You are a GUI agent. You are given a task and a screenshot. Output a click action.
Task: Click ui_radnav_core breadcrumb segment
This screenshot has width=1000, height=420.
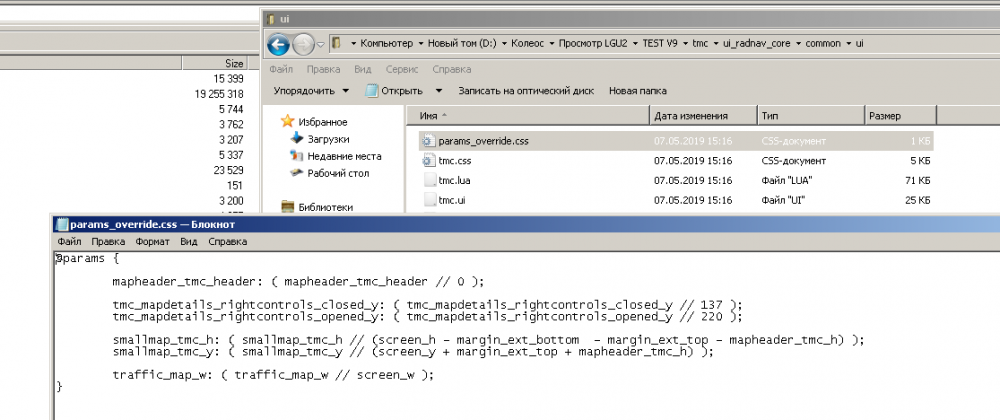tap(756, 43)
